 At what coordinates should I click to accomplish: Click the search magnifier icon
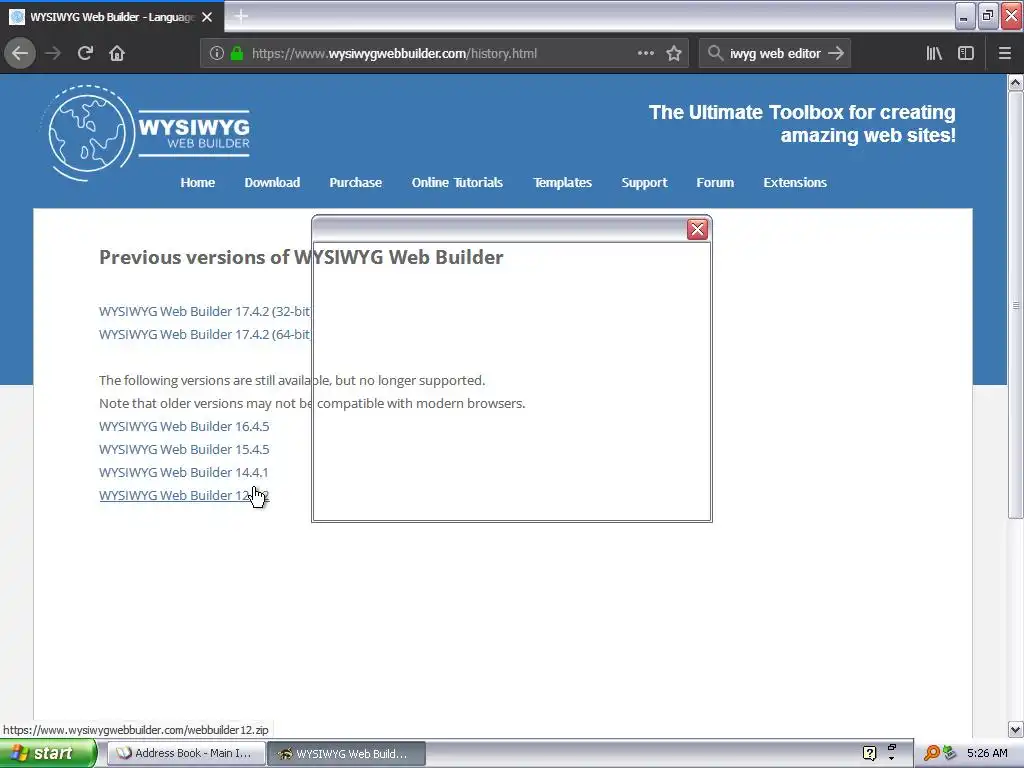715,54
